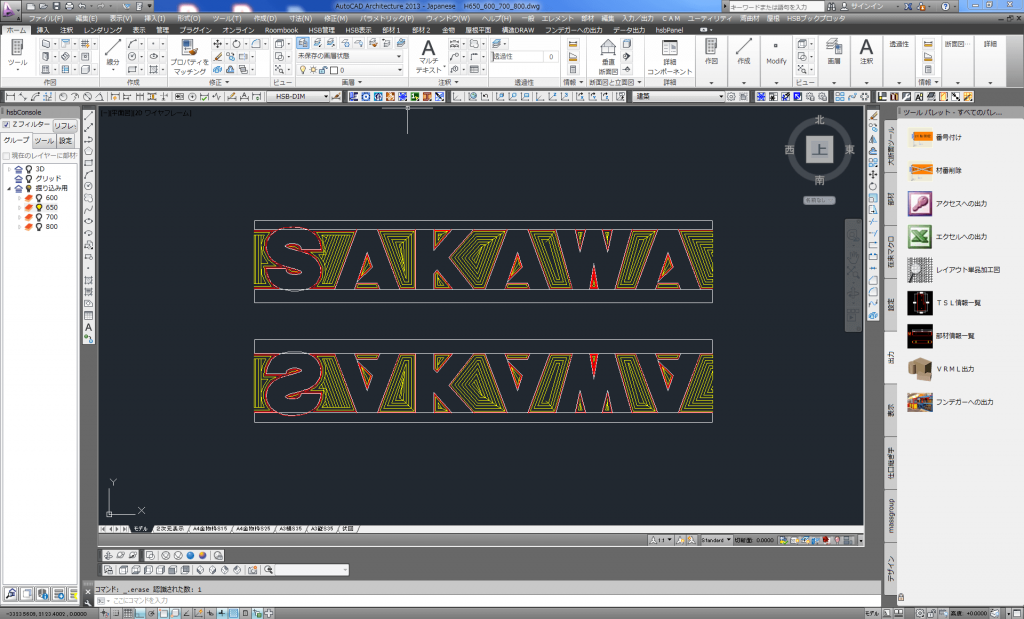Toggle visibility bulb of layer 650
The image size is (1024, 619).
click(39, 207)
